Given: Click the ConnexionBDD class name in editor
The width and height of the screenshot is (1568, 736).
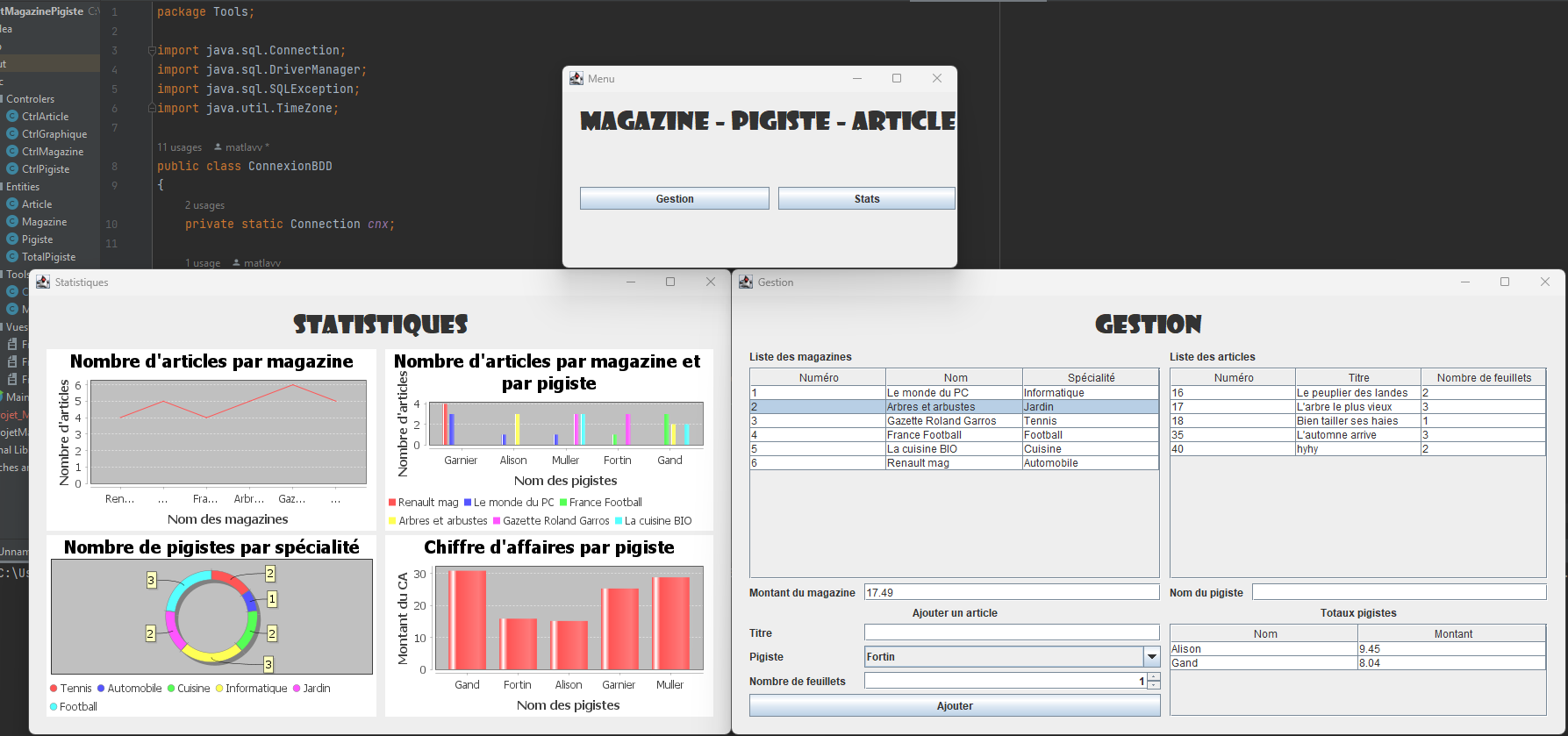Looking at the screenshot, I should [290, 166].
